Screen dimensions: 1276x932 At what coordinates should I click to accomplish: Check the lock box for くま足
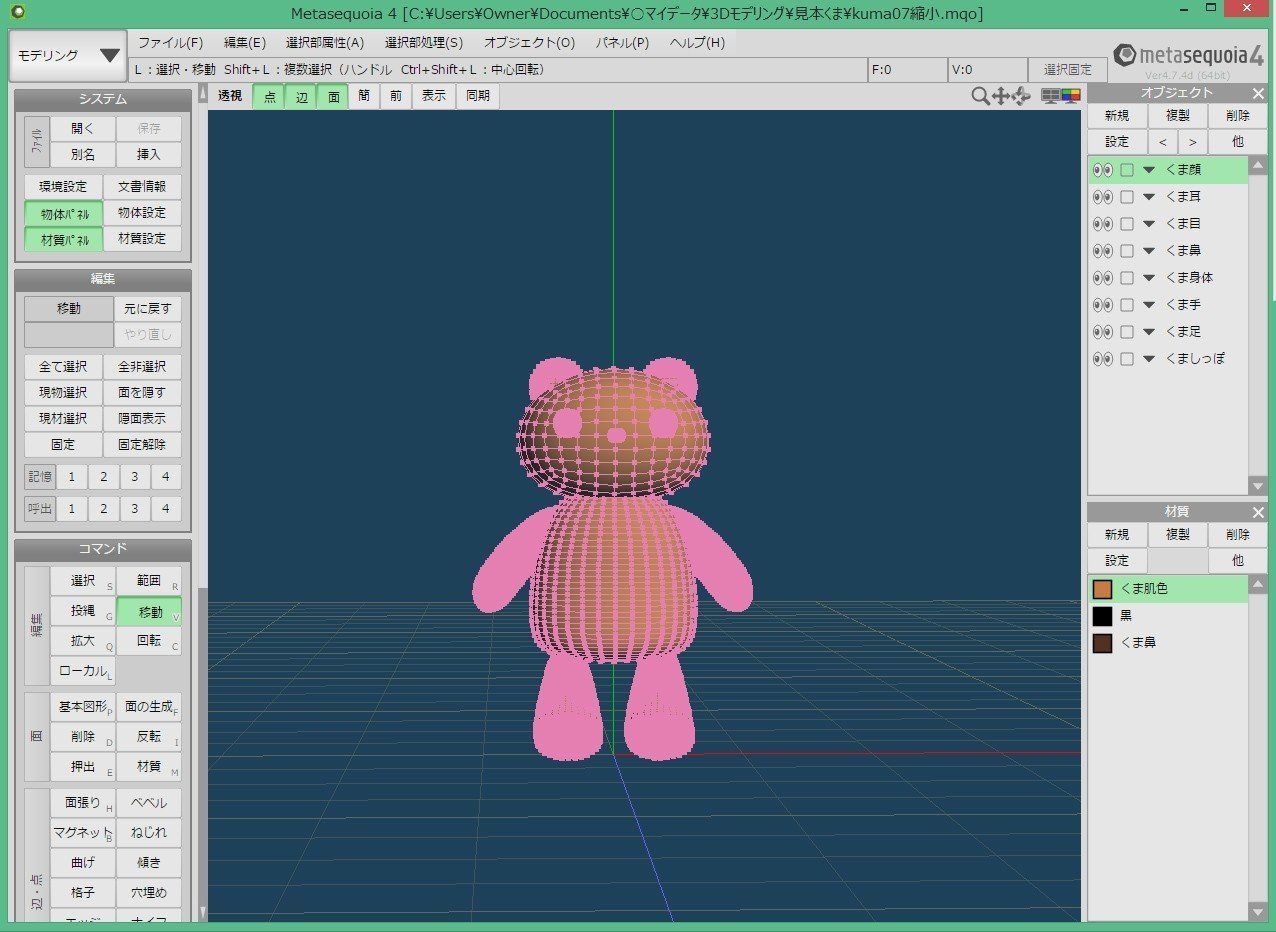click(x=1127, y=332)
